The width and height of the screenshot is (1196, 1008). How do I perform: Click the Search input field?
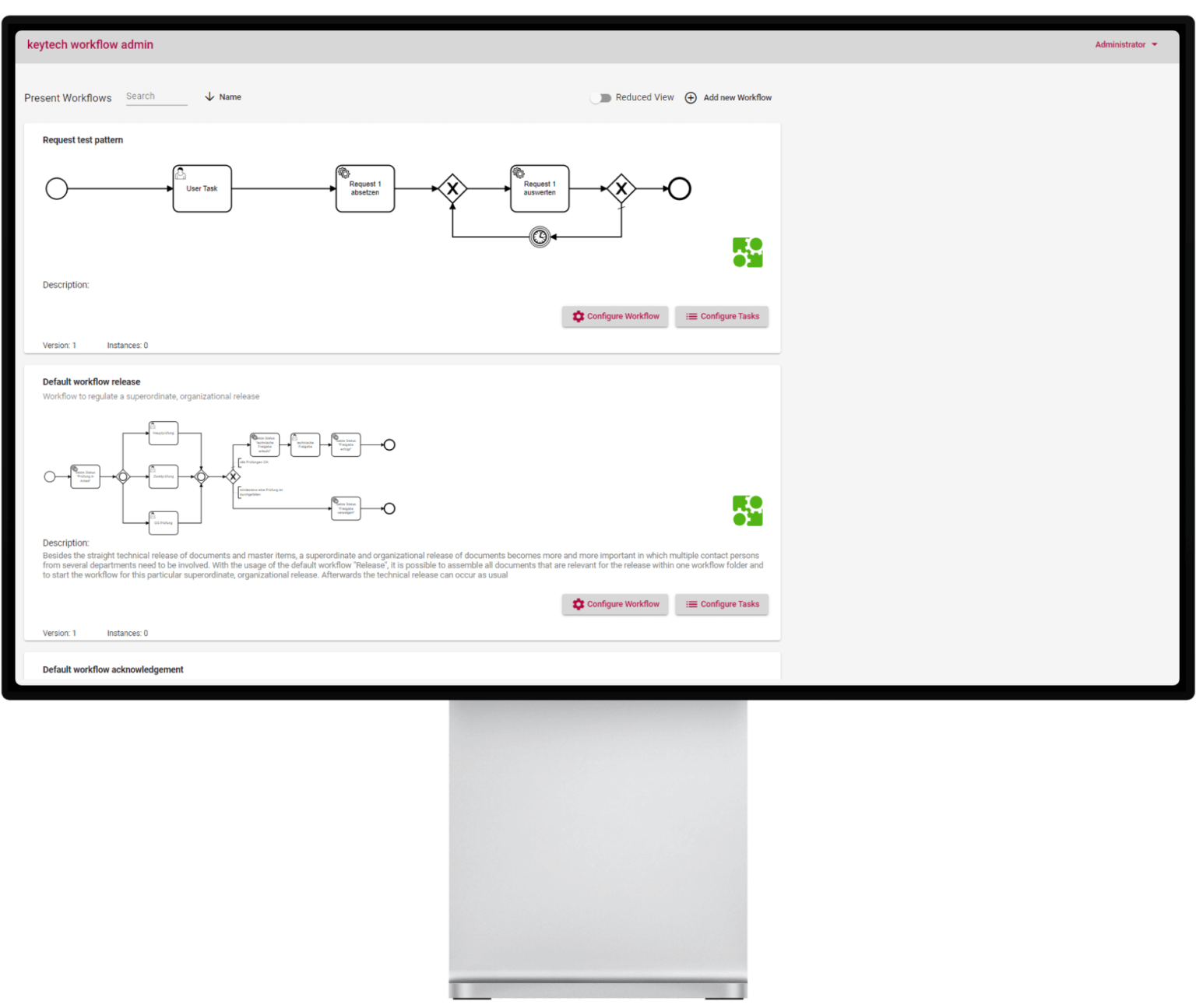coord(156,97)
